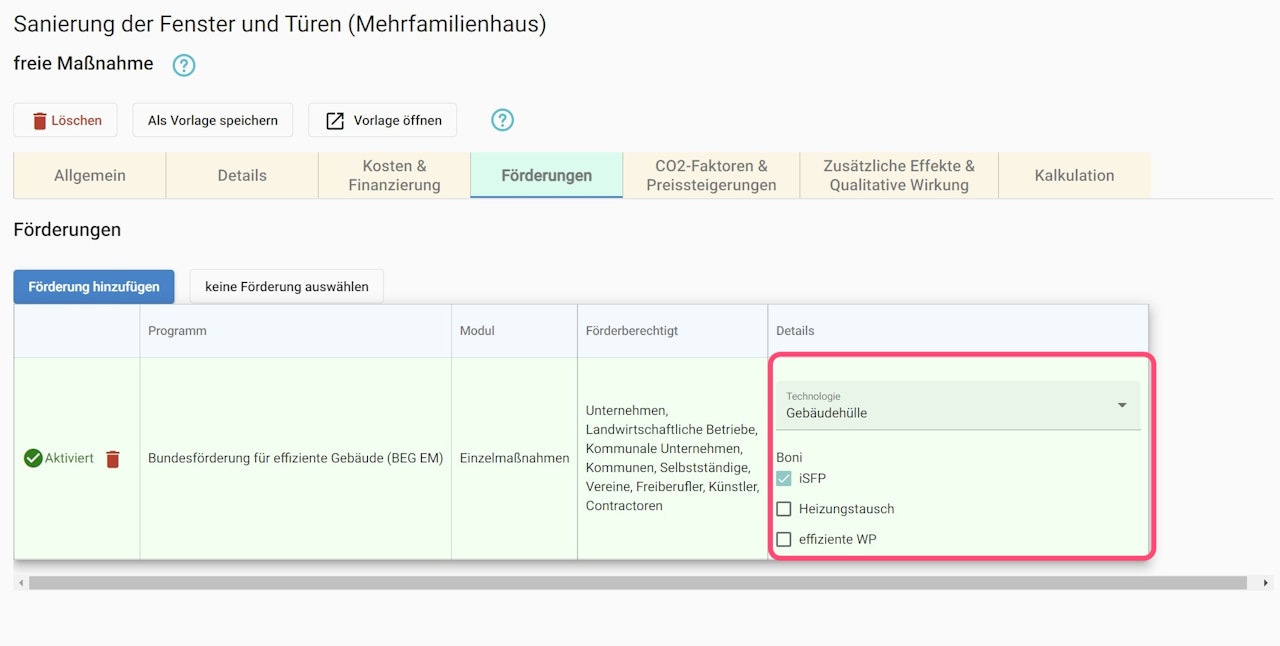Uncheck the iSFP bonus checkbox
The height and width of the screenshot is (646, 1280).
(784, 479)
